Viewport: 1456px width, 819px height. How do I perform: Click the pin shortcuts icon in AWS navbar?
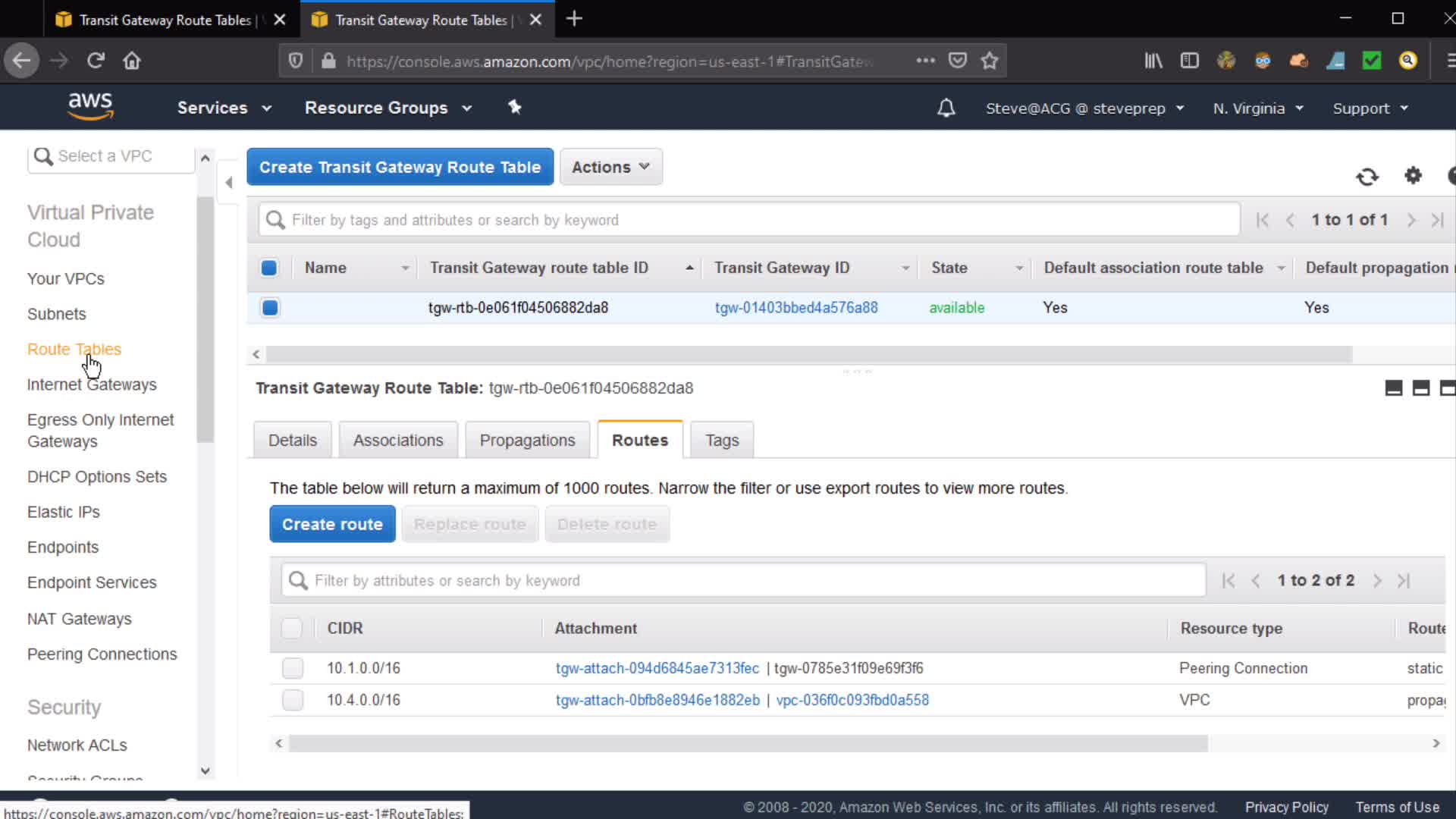(x=515, y=108)
